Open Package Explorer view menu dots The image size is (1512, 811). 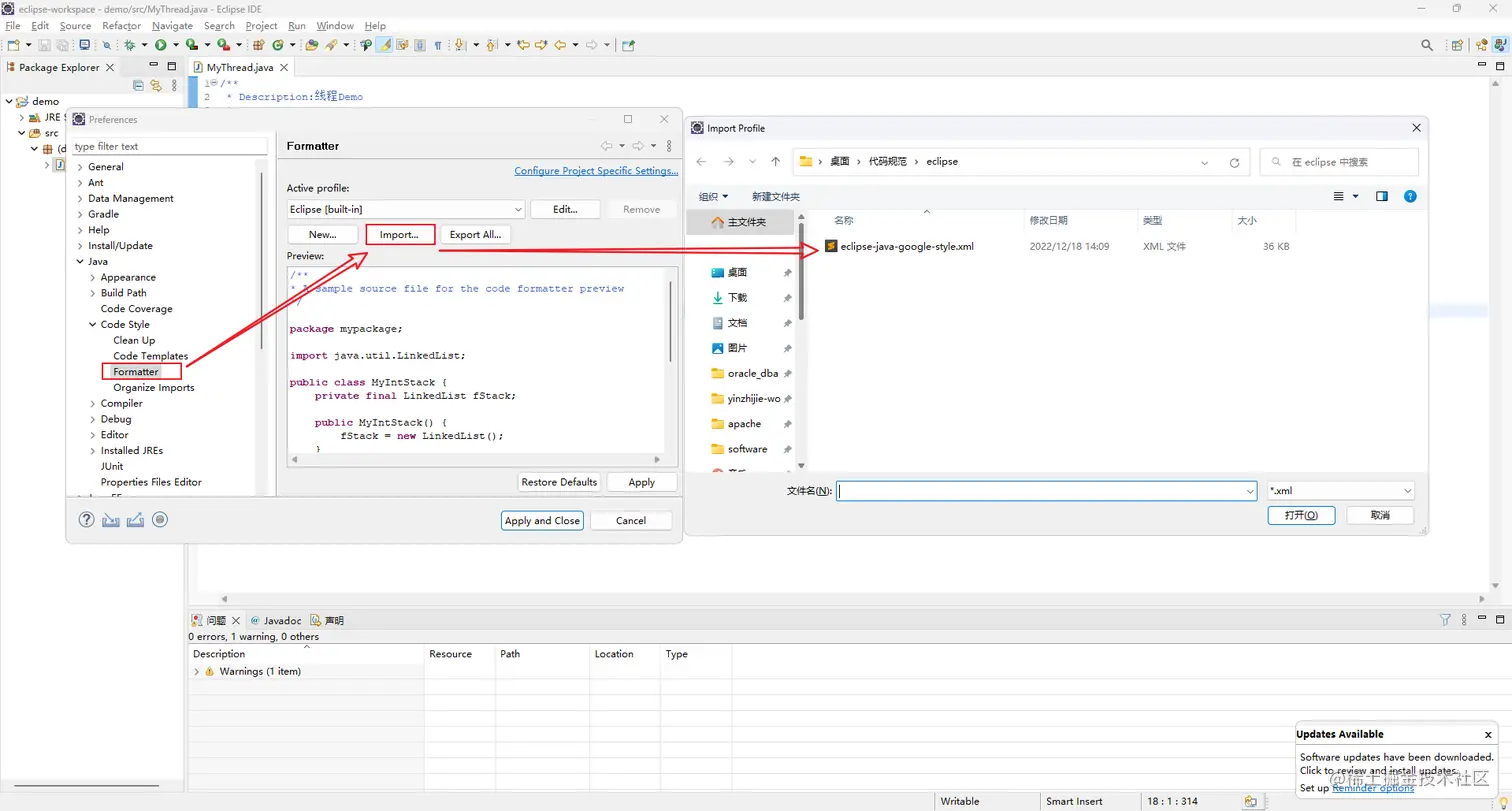172,86
